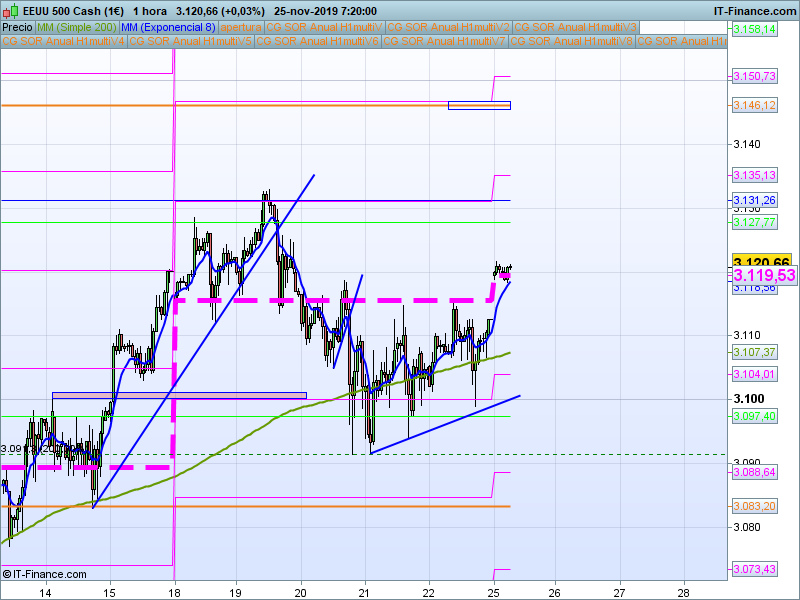This screenshot has width=800, height=600.
Task: Select the CG SOR Anual H1multiV6 label
Action: [317, 41]
